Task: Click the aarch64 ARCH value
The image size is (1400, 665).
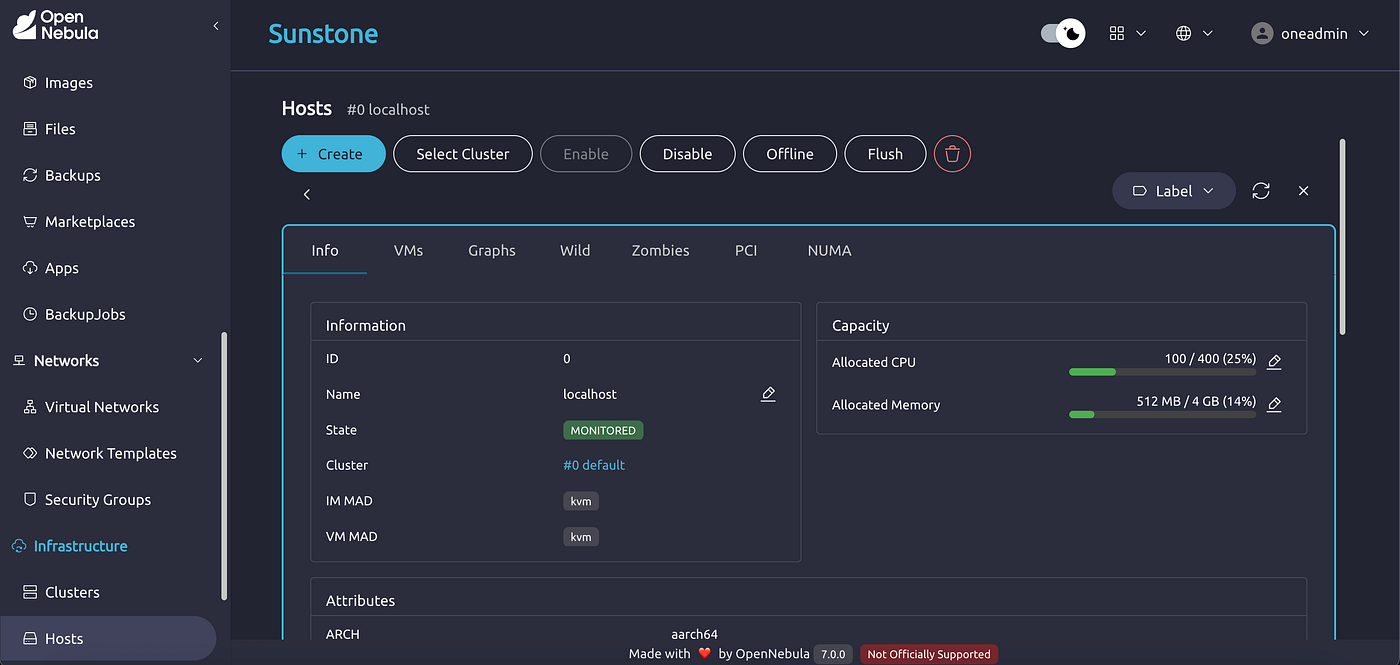Action: [x=694, y=634]
